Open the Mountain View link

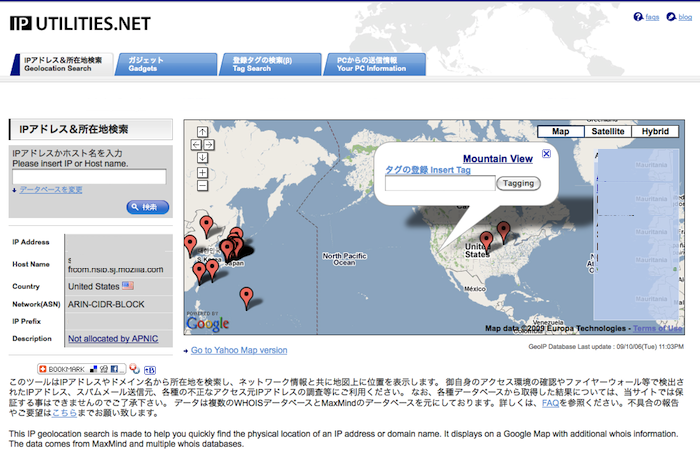(498, 159)
